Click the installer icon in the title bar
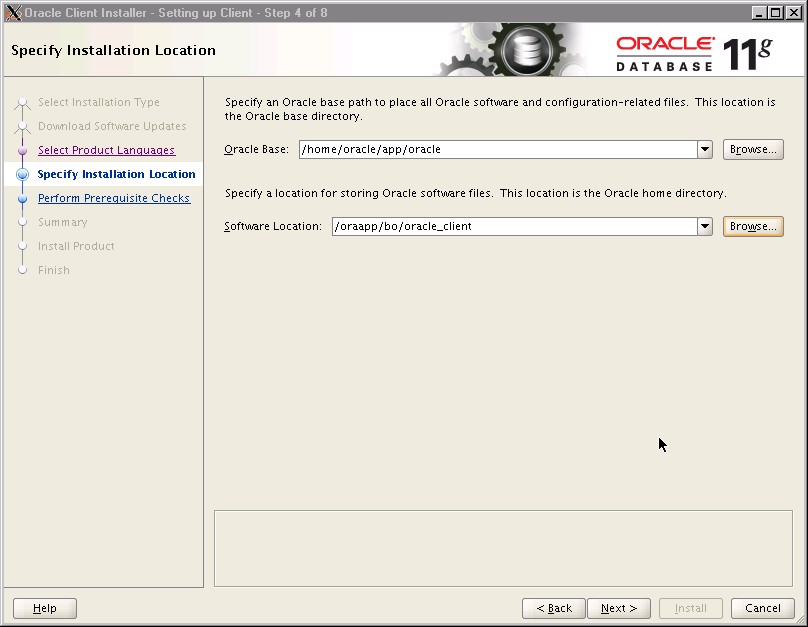Image resolution: width=808 pixels, height=627 pixels. (x=12, y=12)
